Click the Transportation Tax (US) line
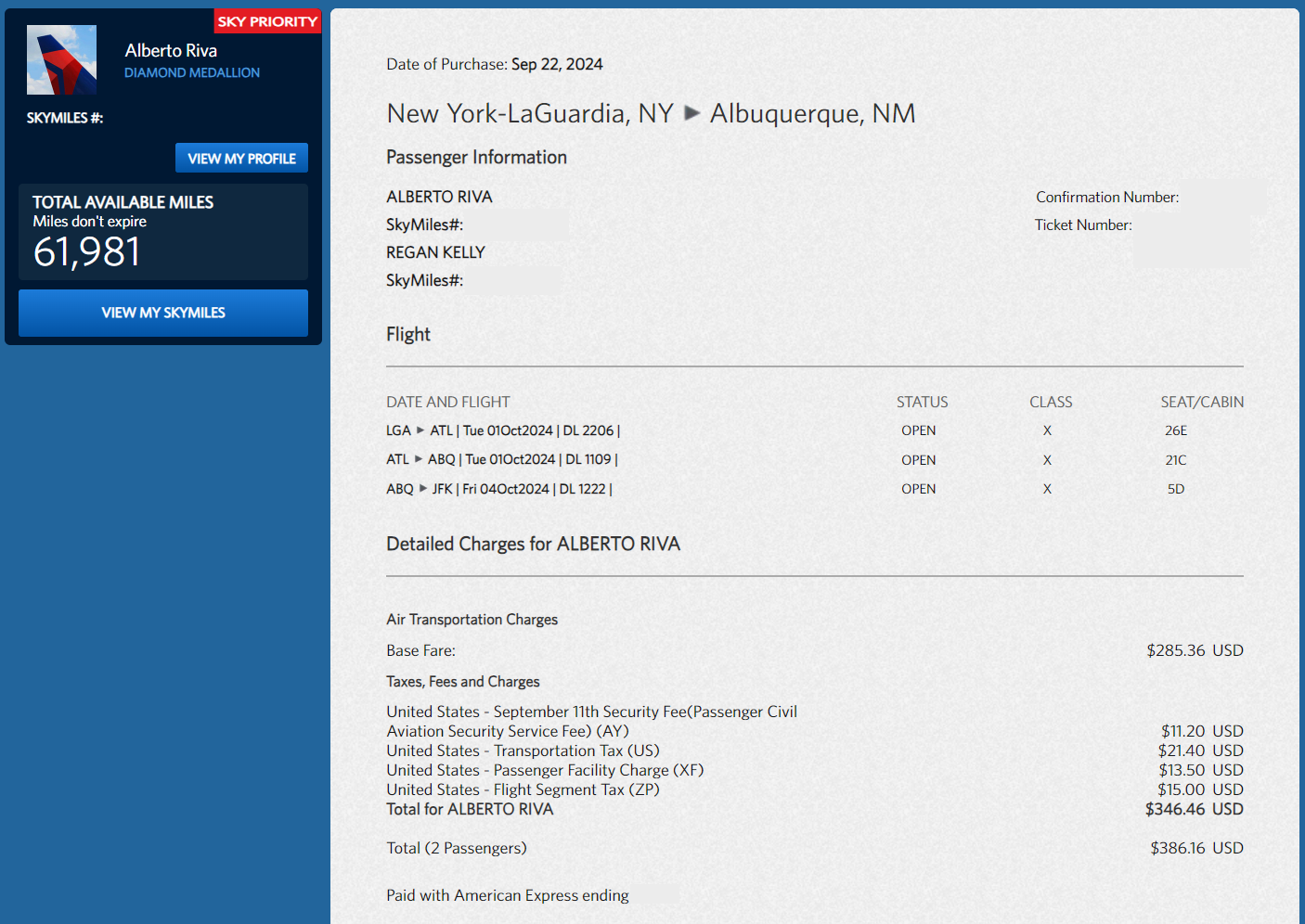The width and height of the screenshot is (1305, 924). 523,751
